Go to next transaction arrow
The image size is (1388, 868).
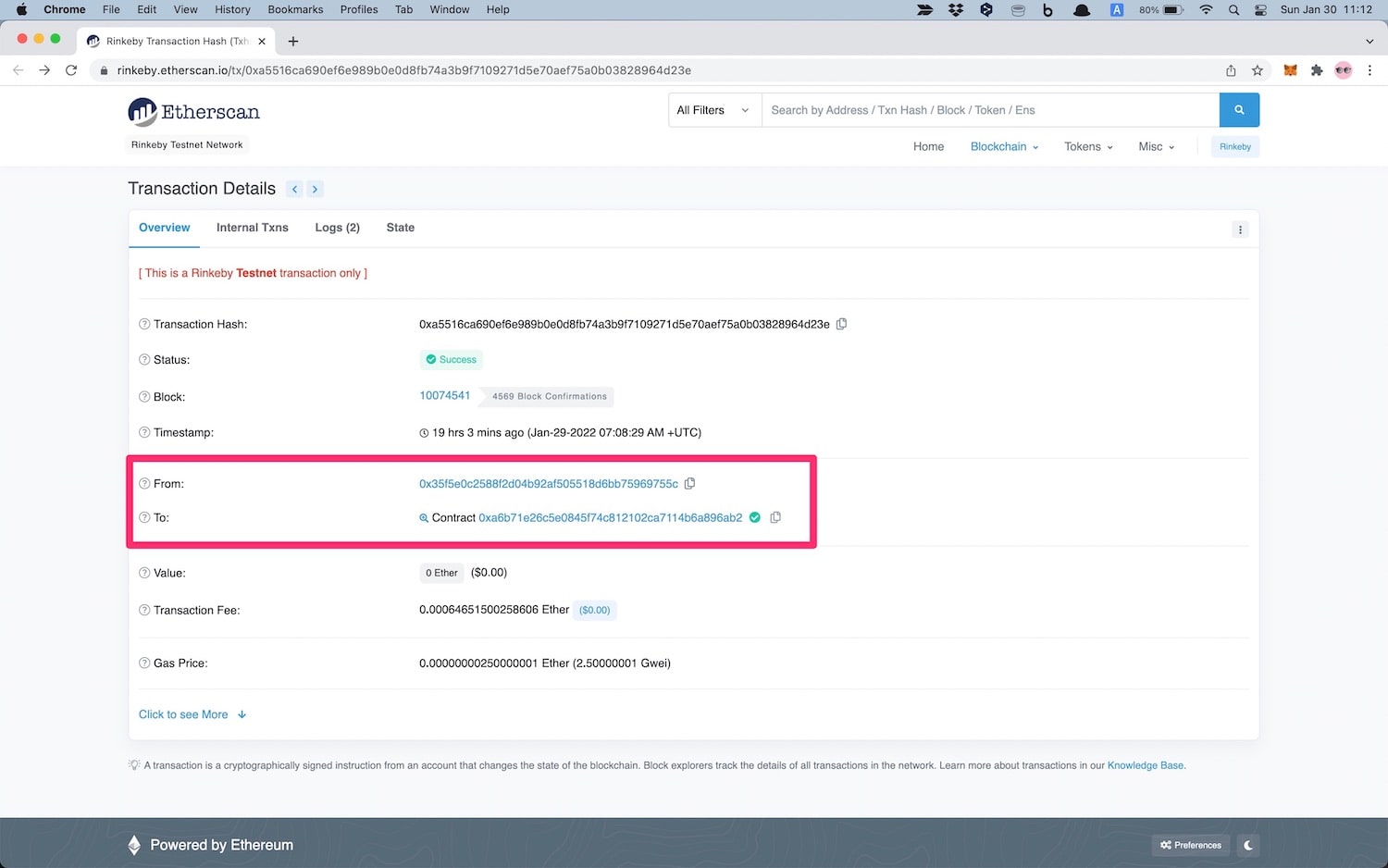315,189
